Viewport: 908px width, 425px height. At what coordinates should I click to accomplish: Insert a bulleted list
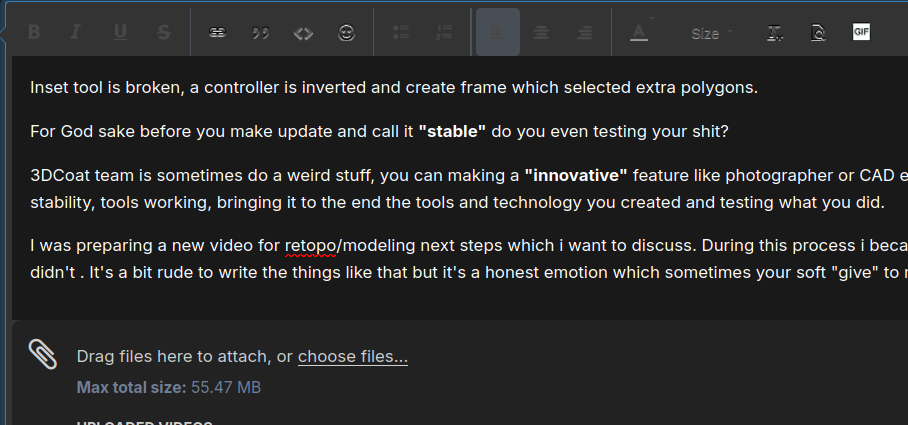(402, 33)
